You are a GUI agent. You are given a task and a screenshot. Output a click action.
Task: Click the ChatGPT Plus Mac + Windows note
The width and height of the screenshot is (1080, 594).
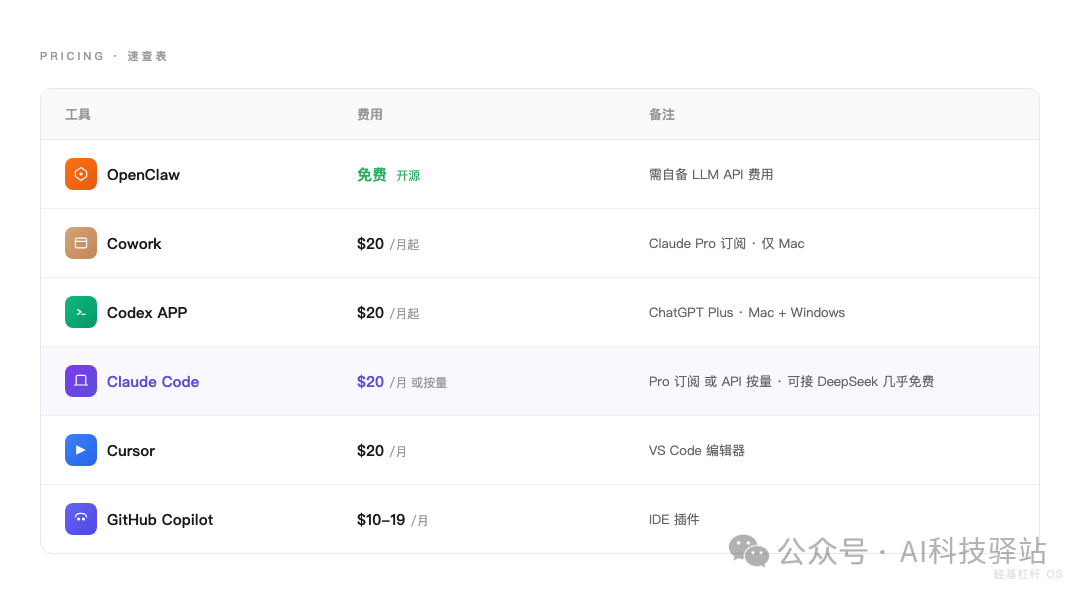(x=746, y=312)
